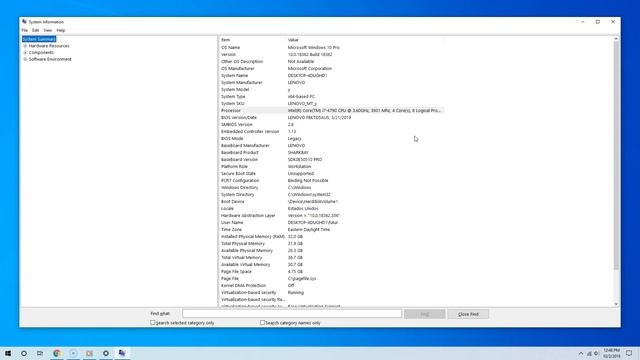Expand the Components tree node
640x360 pixels.
(25, 52)
